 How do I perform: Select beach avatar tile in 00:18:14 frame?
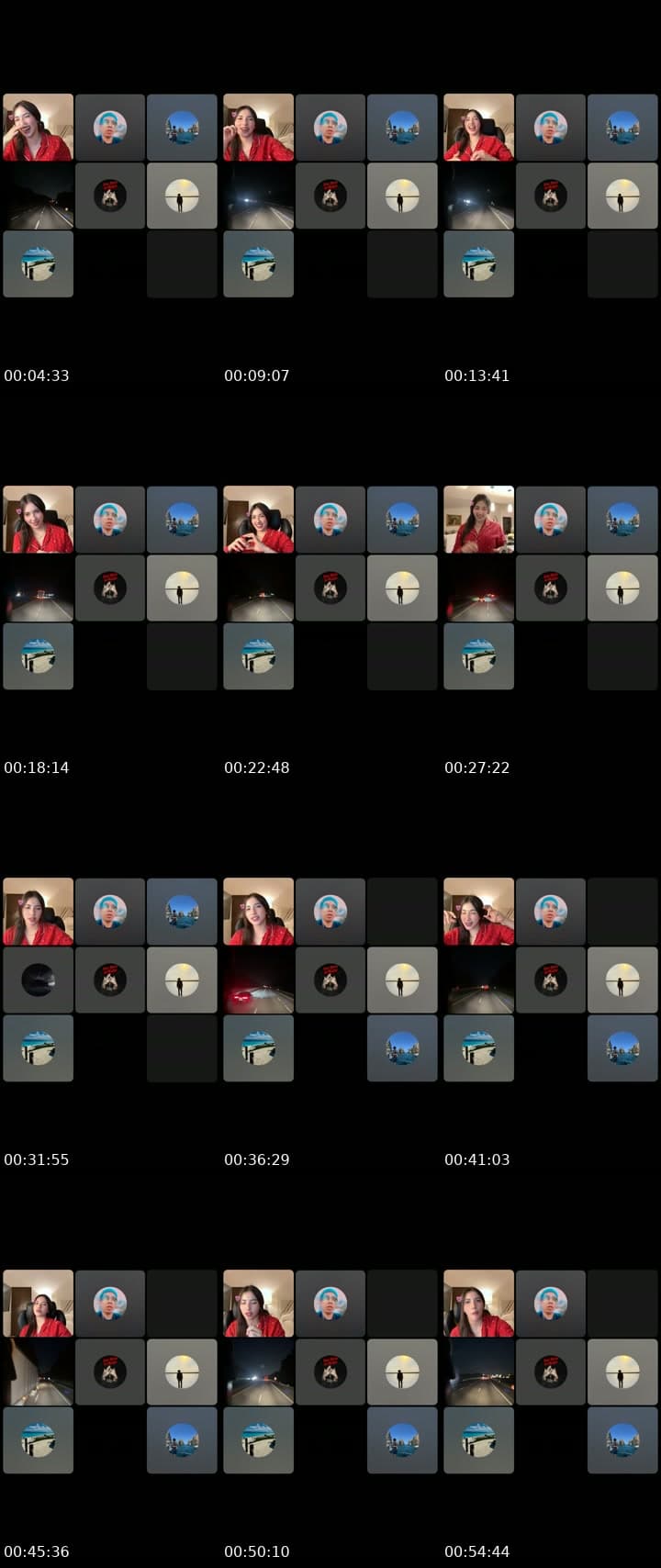[x=38, y=656]
